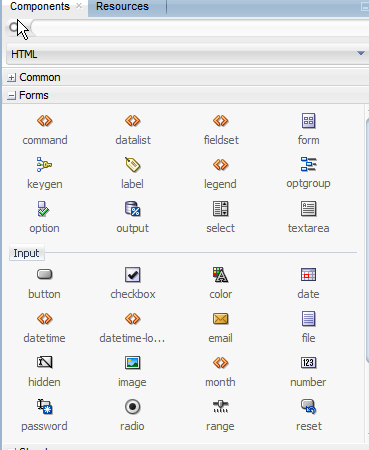Choose the form component icon
Image resolution: width=369 pixels, height=450 pixels.
(x=308, y=121)
